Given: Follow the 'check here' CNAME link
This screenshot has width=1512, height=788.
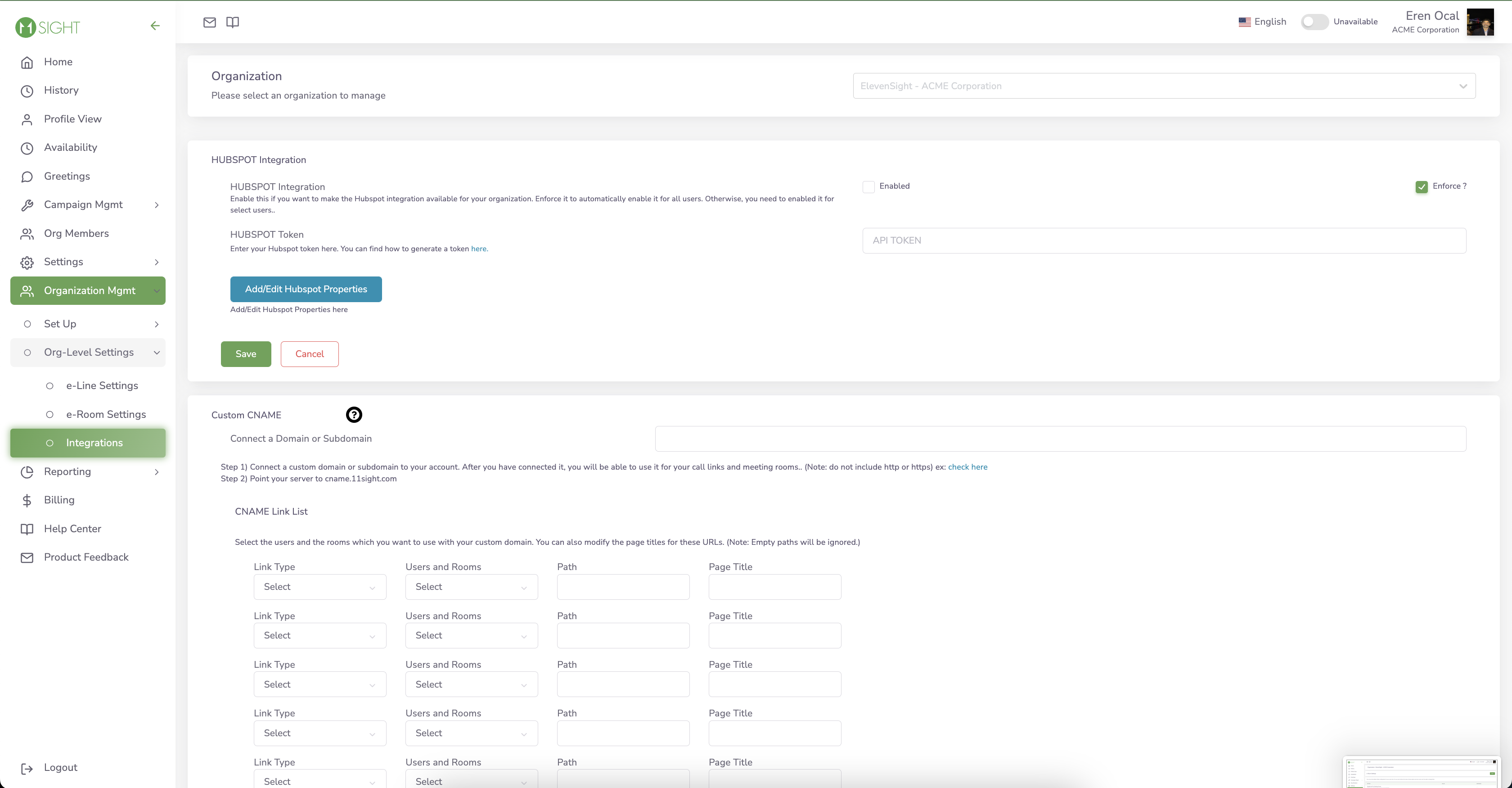Looking at the screenshot, I should click(967, 467).
